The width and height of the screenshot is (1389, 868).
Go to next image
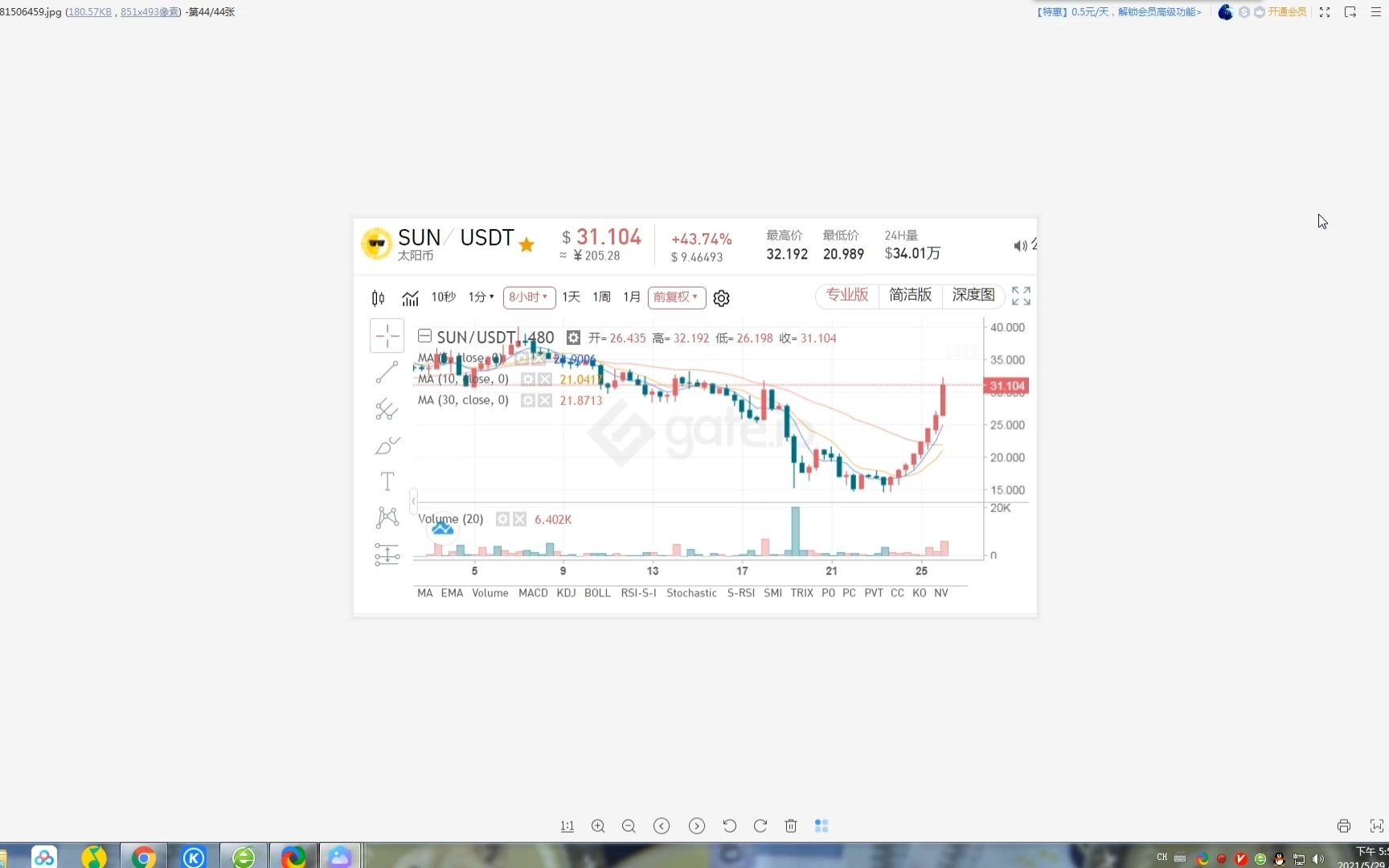tap(697, 826)
